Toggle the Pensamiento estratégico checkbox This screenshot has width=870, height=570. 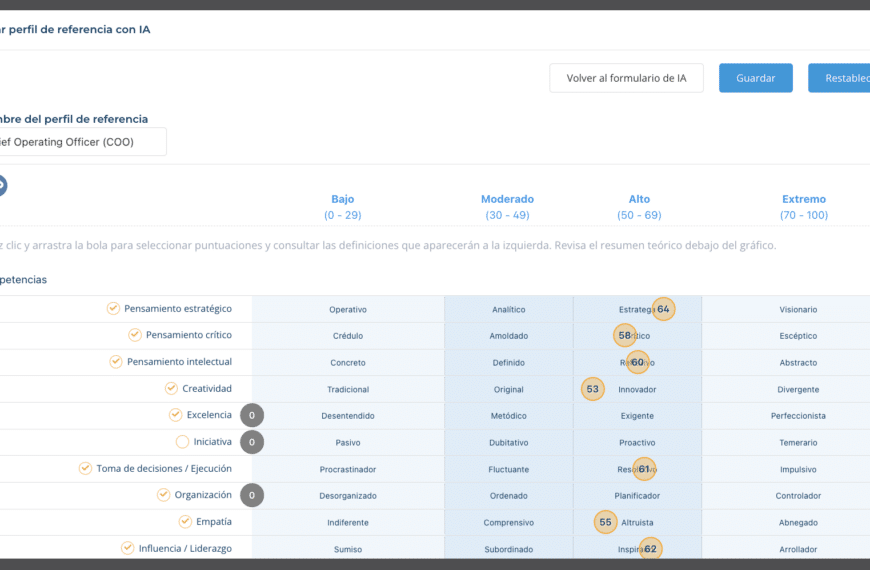tap(114, 309)
